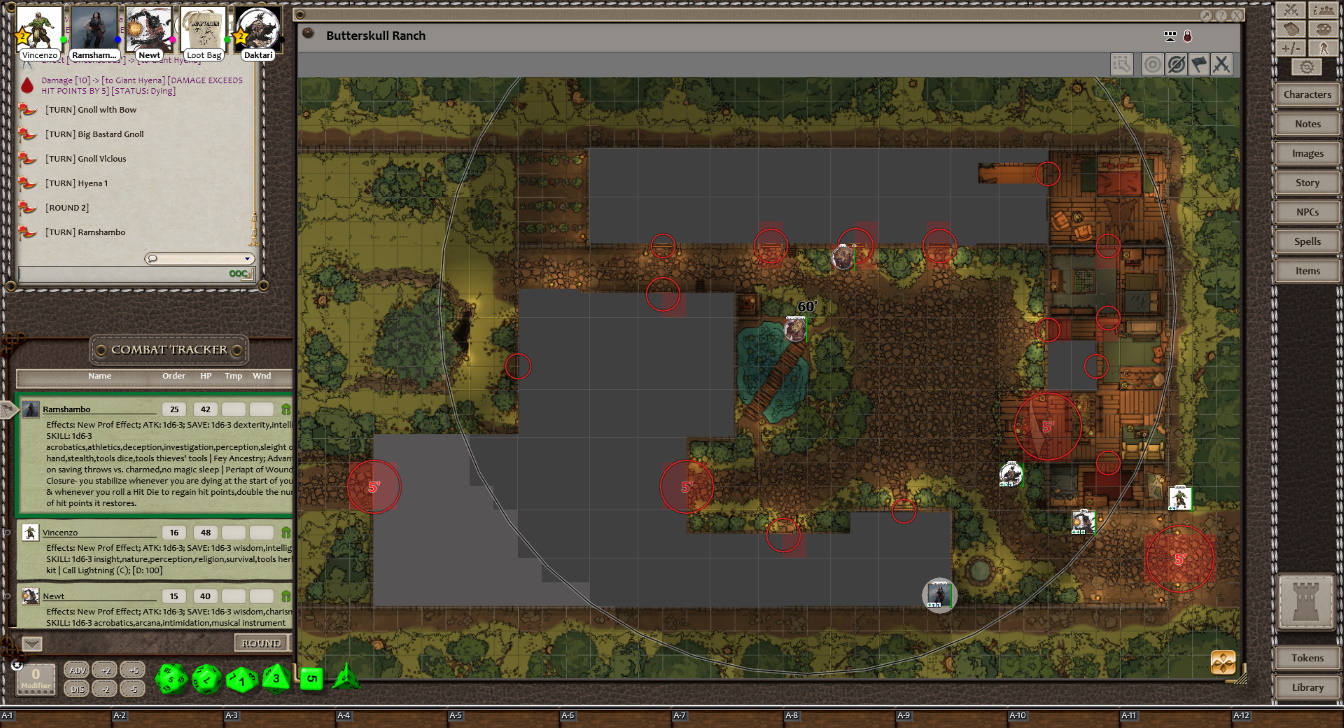1344x728 pixels.
Task: Open the combat tracker menu arrow button
Action: (32, 643)
